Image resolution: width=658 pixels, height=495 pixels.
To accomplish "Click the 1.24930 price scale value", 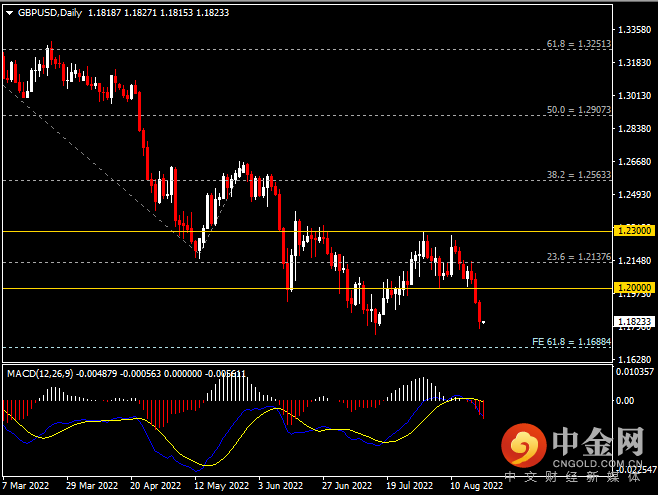I will tap(634, 195).
